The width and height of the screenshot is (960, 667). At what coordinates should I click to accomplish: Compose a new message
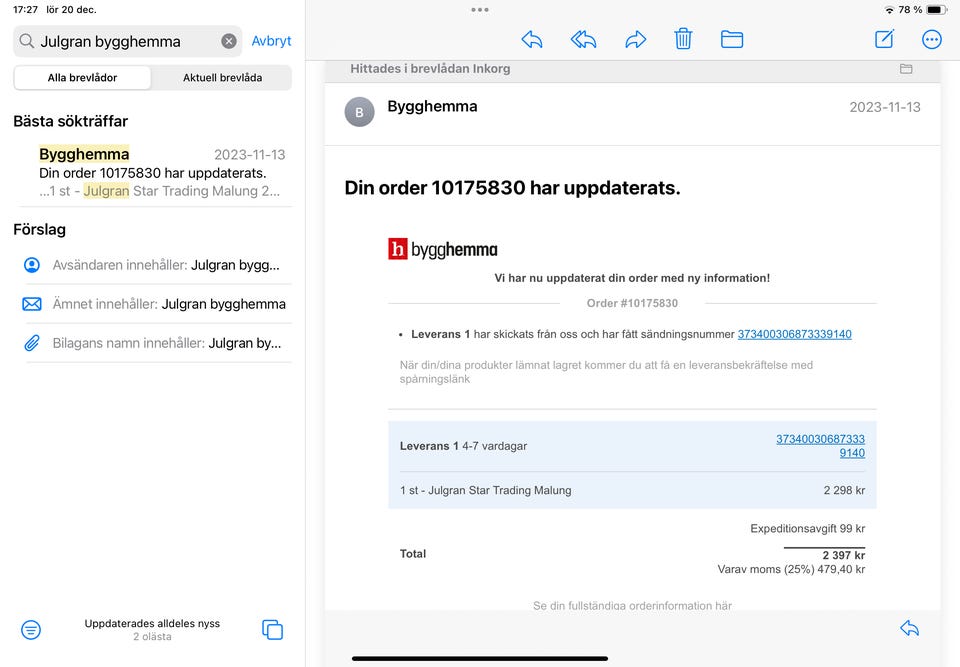[885, 39]
